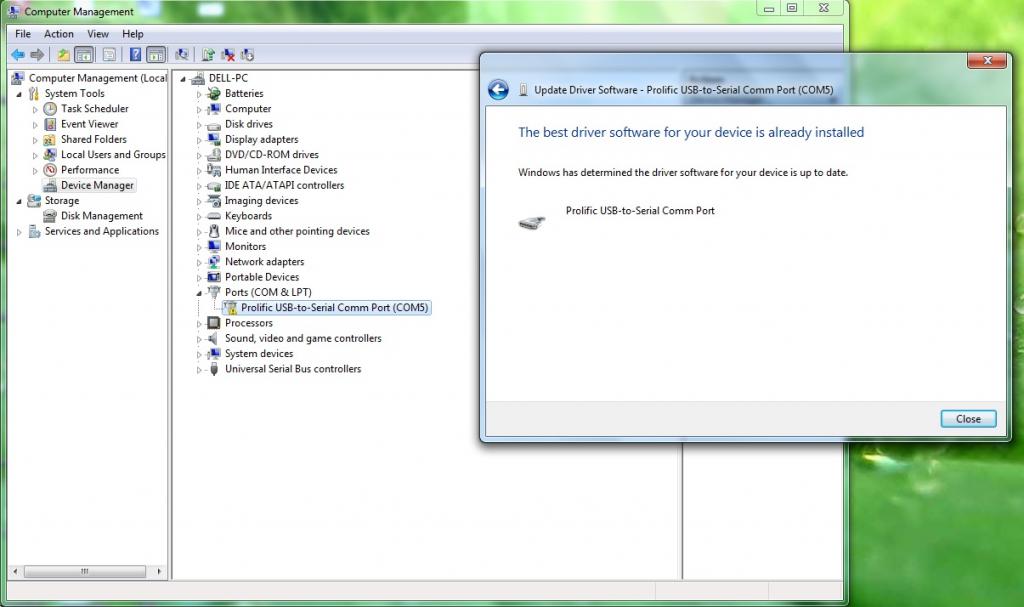Select Computer Management (Local) root
1024x607 pixels.
98,78
